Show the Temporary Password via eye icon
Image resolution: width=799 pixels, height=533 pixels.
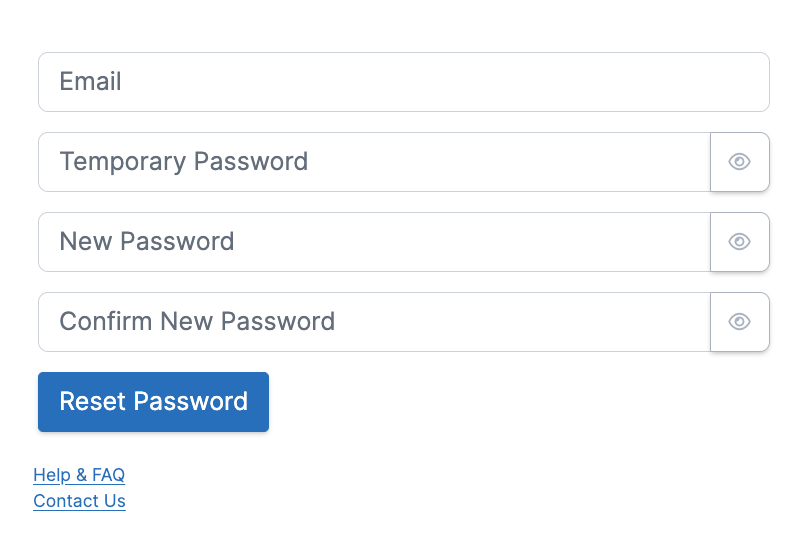click(x=739, y=162)
